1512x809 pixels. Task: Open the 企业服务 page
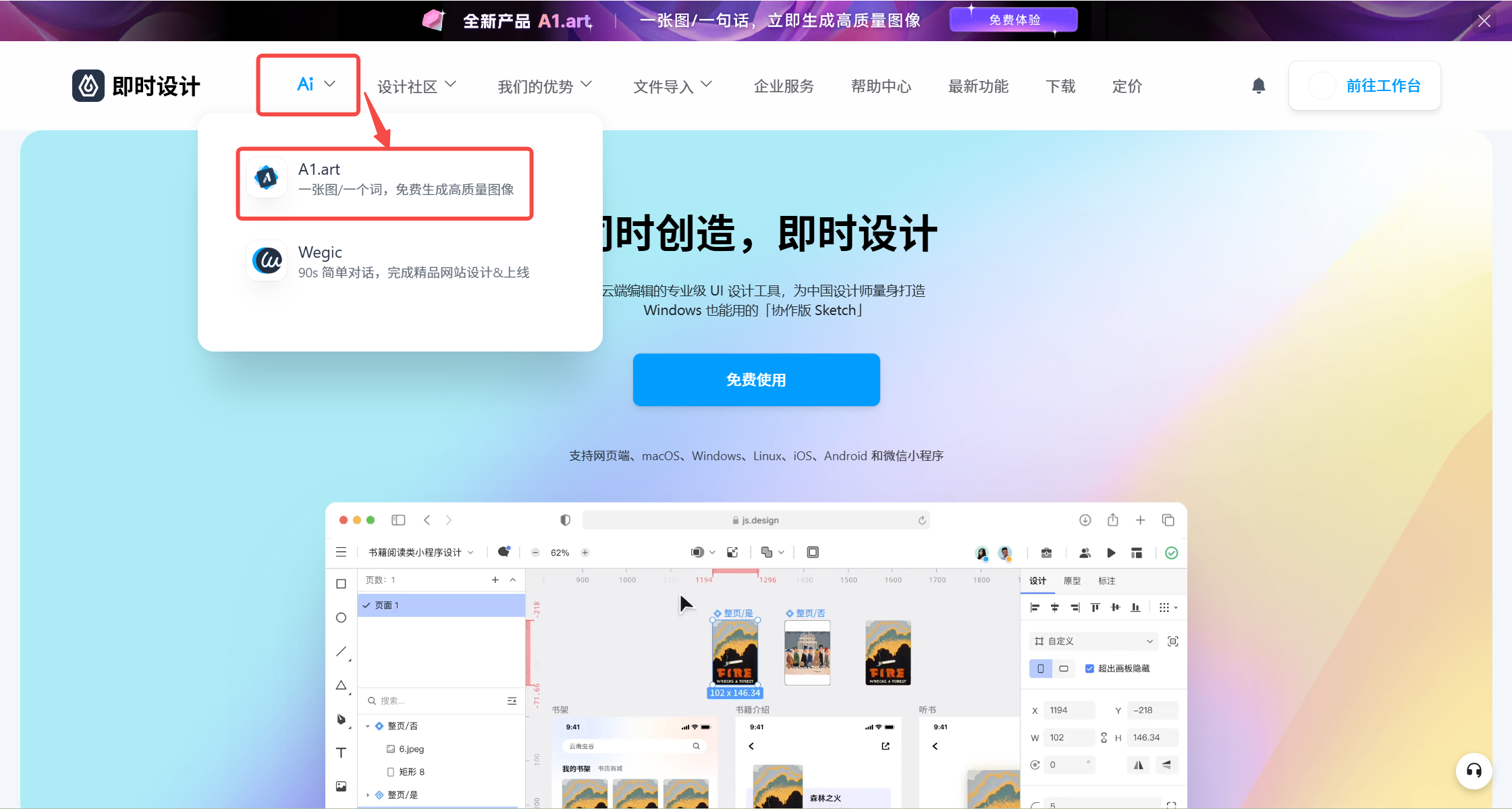784,86
